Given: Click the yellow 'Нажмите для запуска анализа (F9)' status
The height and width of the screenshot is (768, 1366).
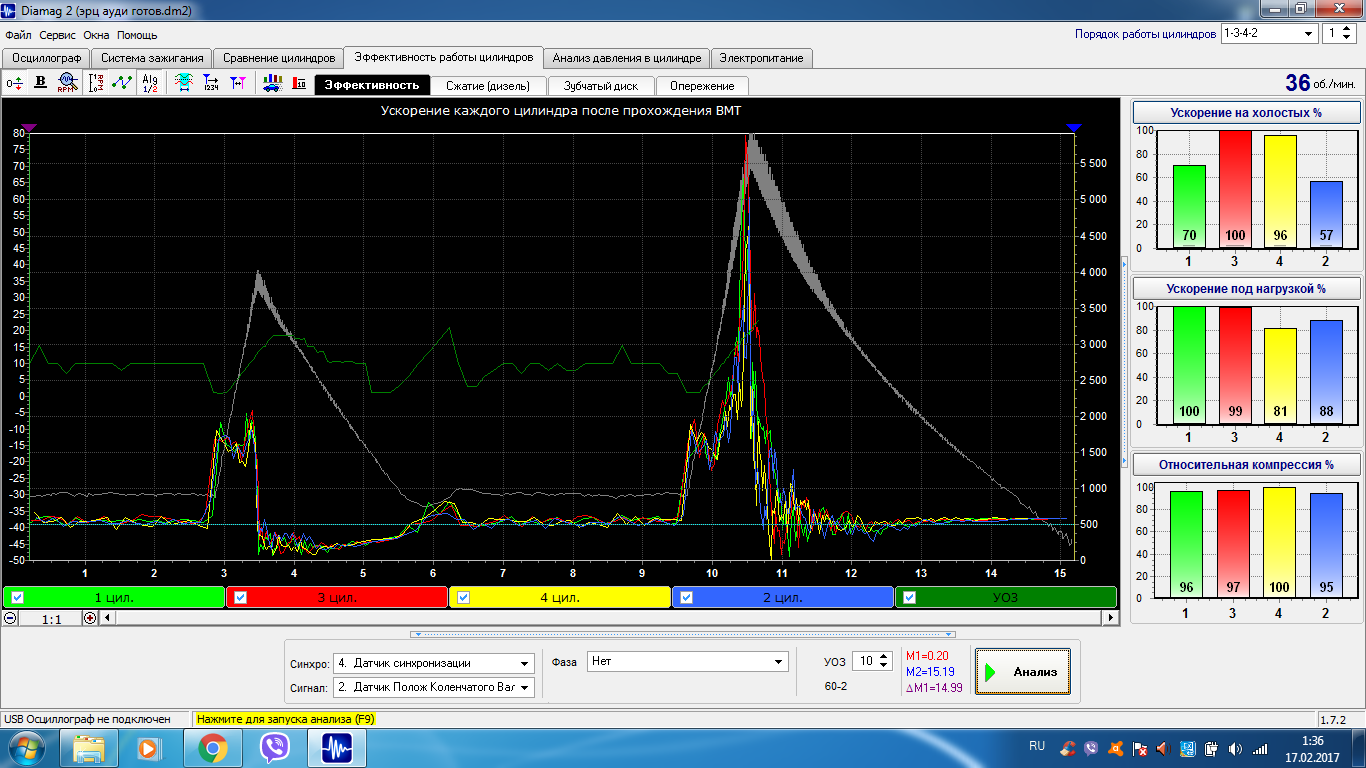Looking at the screenshot, I should pos(285,719).
